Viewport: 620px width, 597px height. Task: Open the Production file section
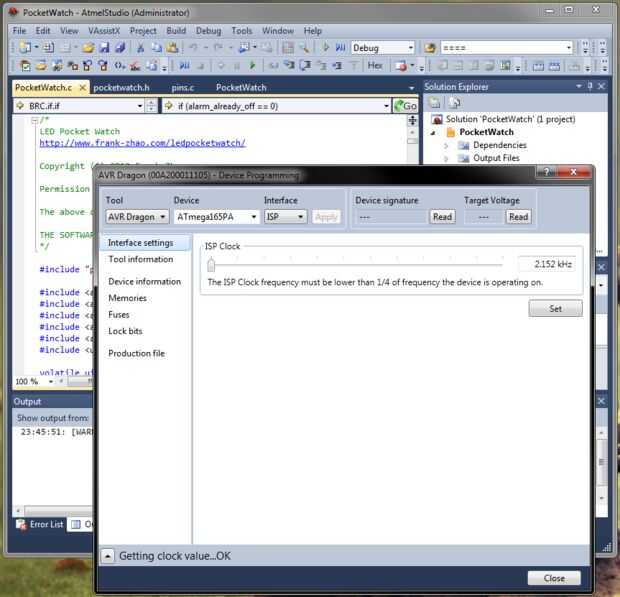(136, 353)
